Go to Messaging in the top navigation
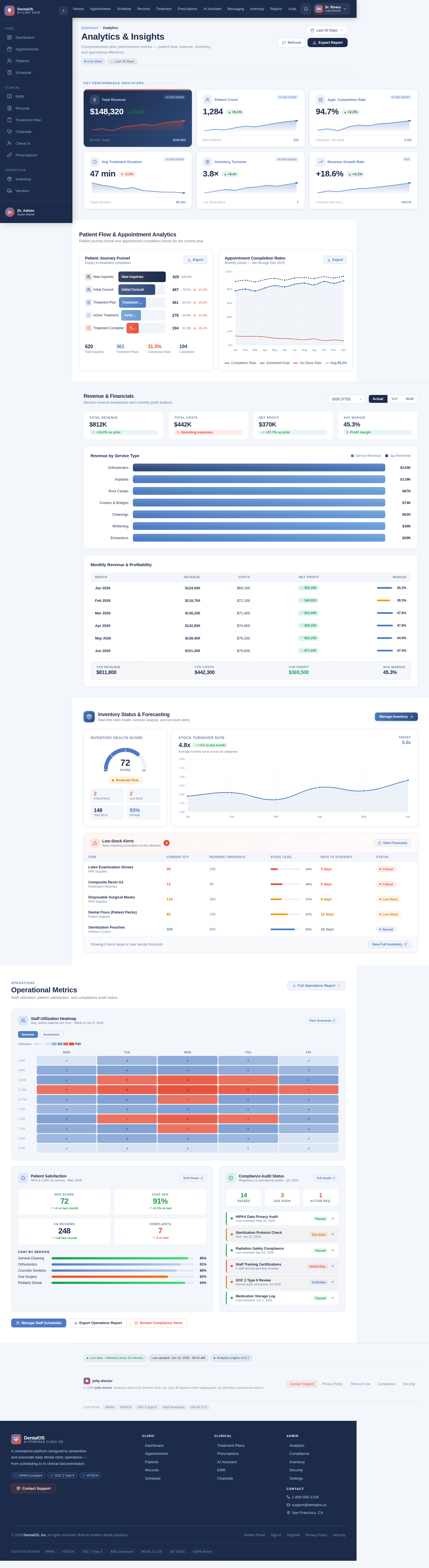The height and width of the screenshot is (1568, 429). pyautogui.click(x=235, y=9)
